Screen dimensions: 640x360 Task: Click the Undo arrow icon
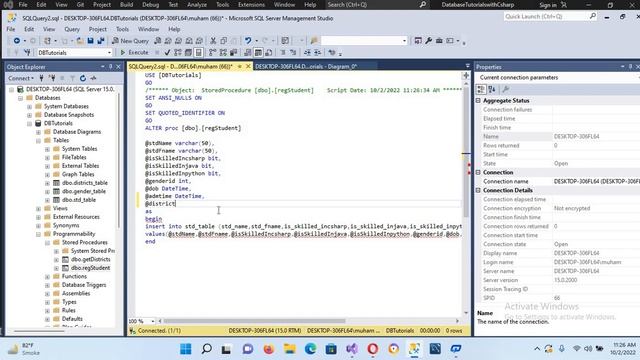click(248, 41)
